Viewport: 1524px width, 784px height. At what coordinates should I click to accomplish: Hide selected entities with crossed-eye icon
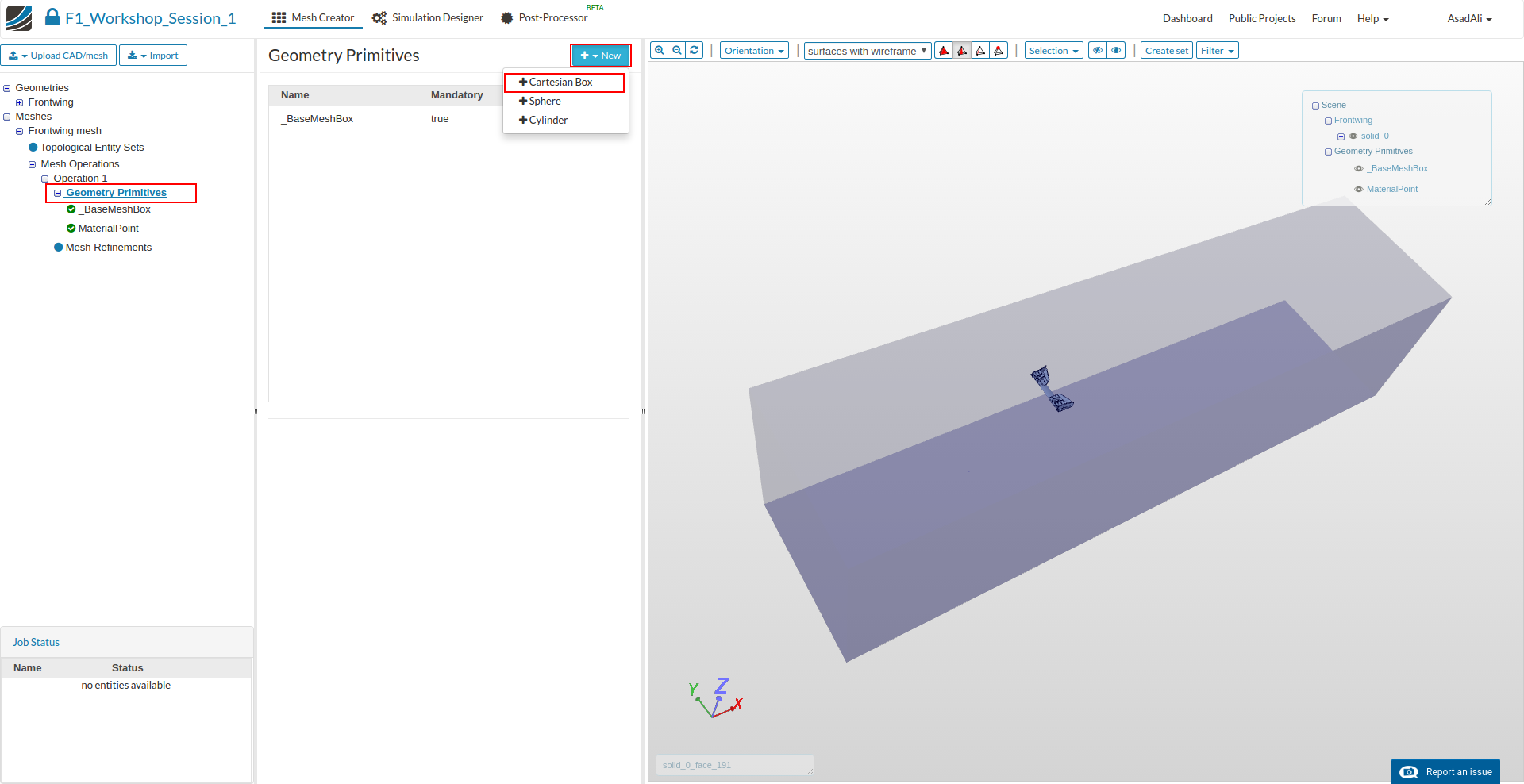(1098, 51)
